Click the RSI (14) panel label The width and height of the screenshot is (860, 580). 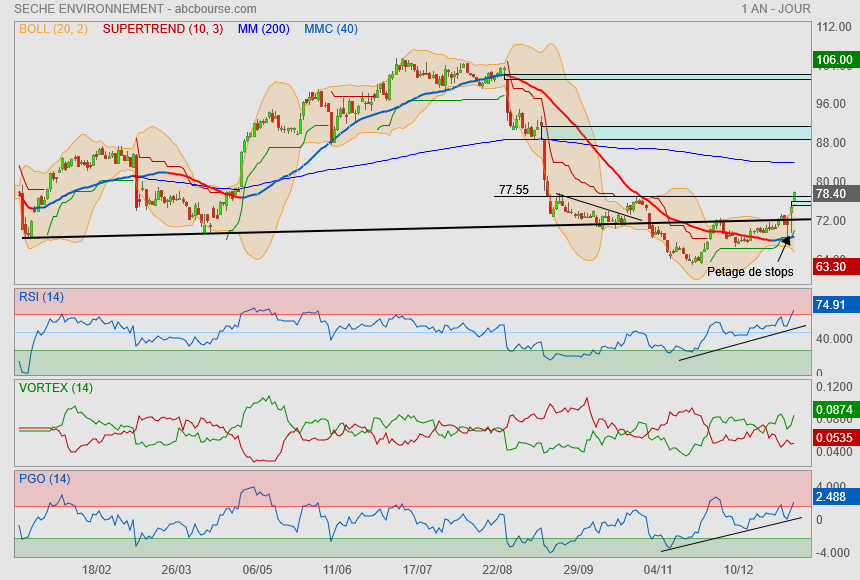(x=41, y=296)
